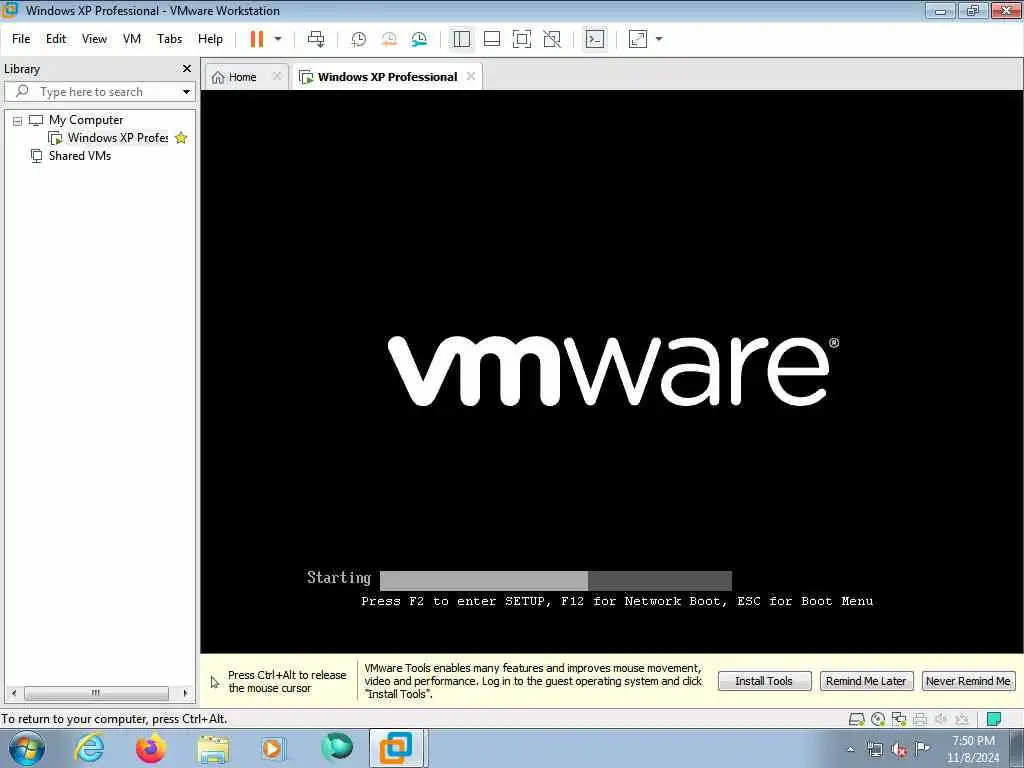Toggle the Show Library sidebar icon
Screen dimensions: 1024x768
coord(462,39)
